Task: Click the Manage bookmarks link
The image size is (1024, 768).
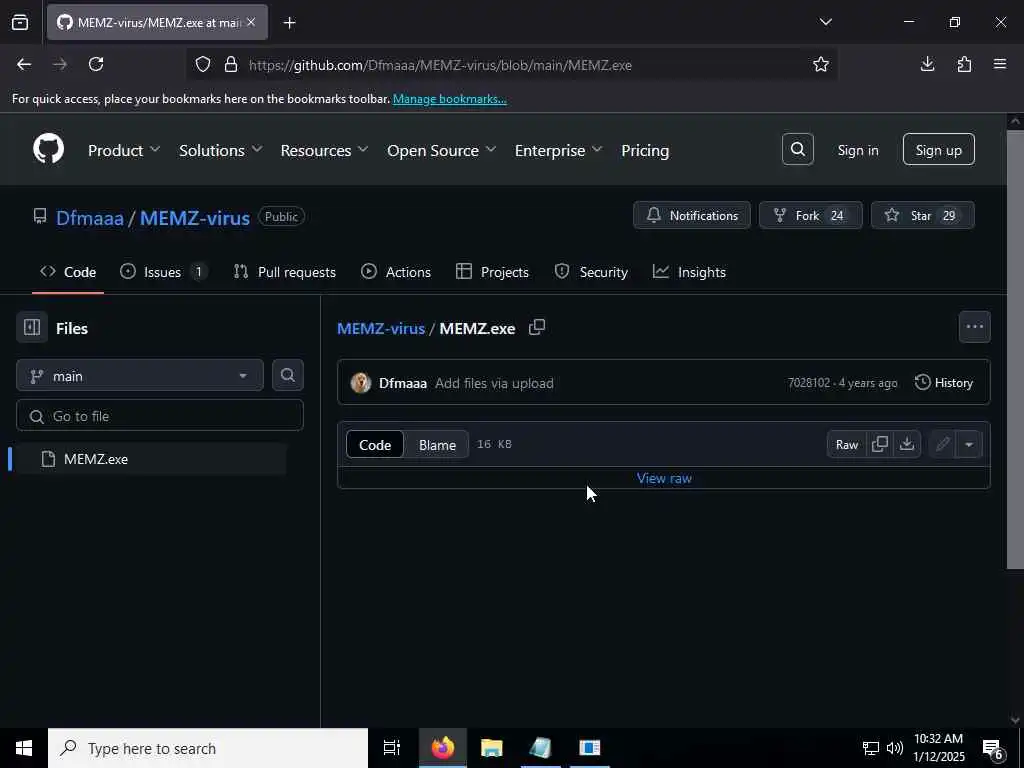Action: (449, 99)
